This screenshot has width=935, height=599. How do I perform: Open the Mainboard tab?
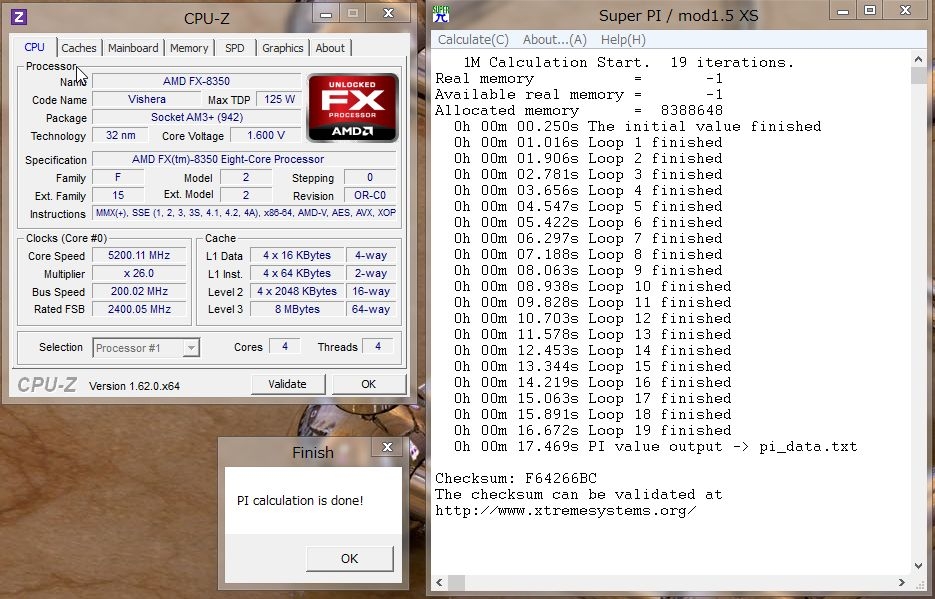point(133,48)
